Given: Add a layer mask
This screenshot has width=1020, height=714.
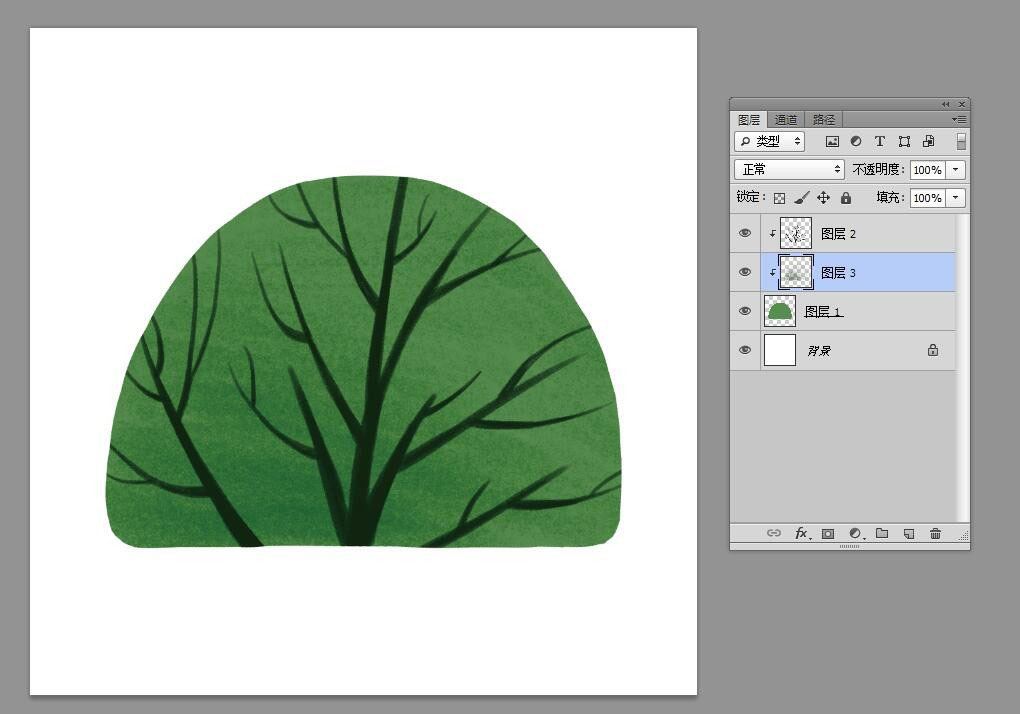Looking at the screenshot, I should click(827, 534).
